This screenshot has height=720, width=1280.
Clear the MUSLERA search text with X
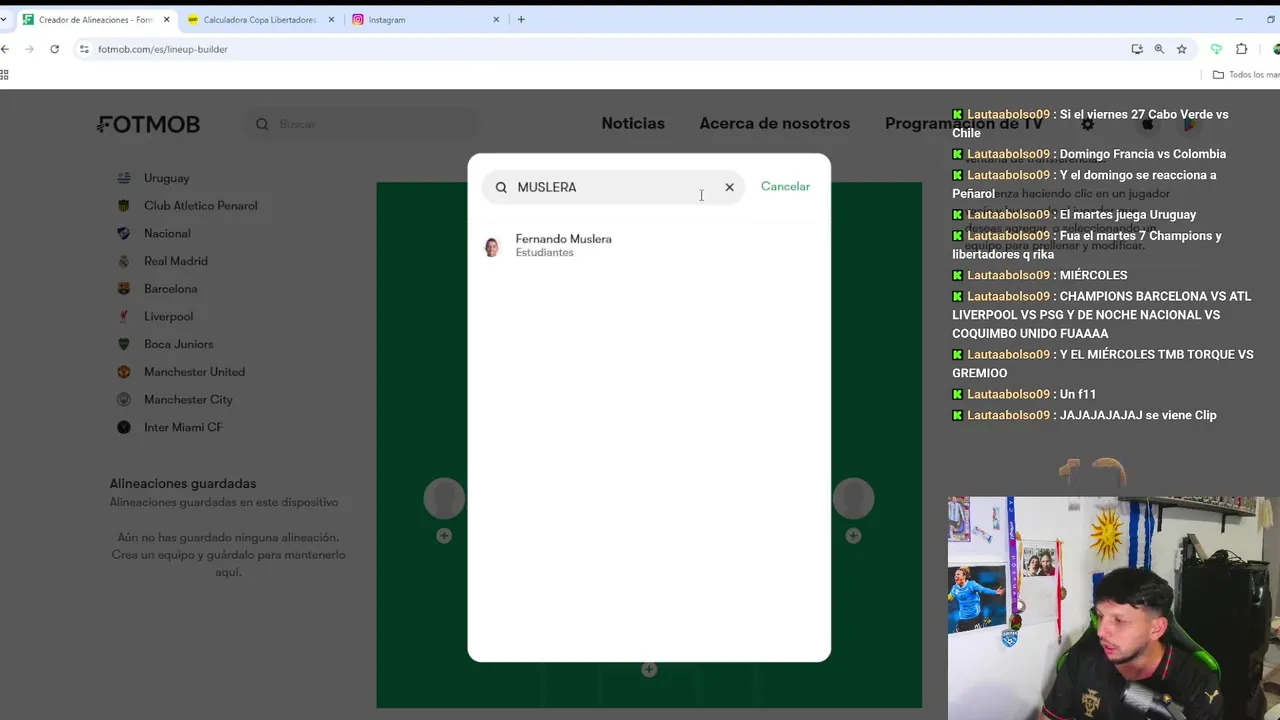[729, 187]
